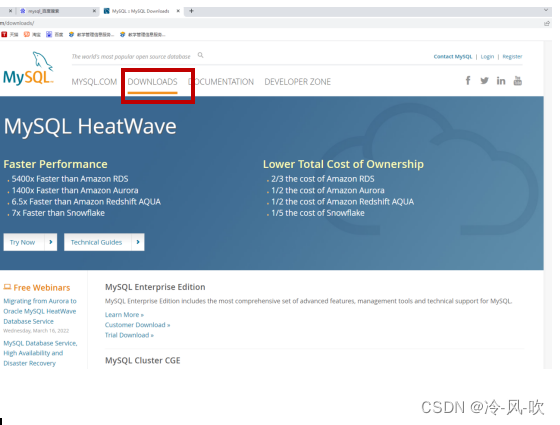560x425 pixels.
Task: Click the Technical Guides button
Action: tap(104, 242)
